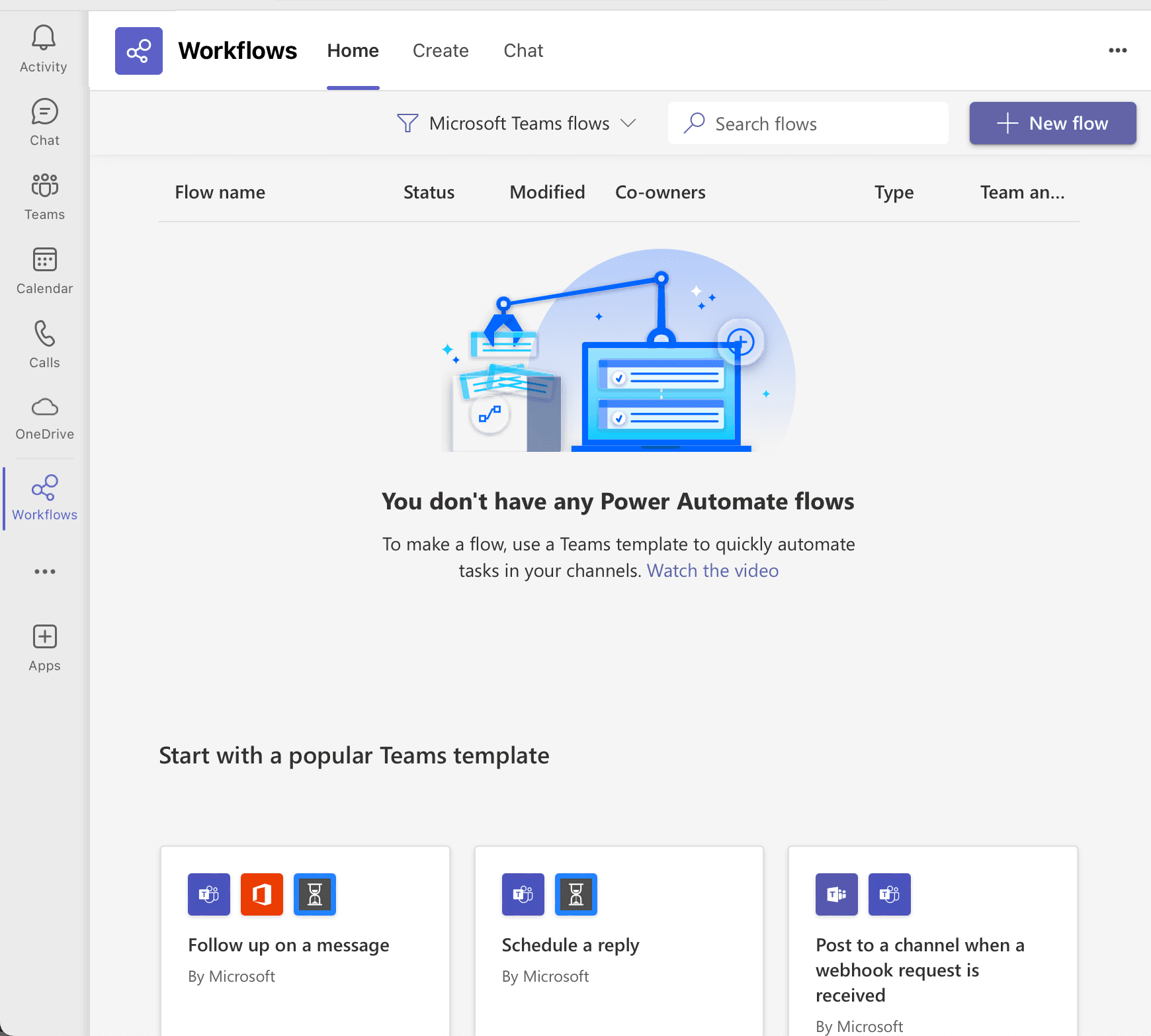The height and width of the screenshot is (1036, 1151).
Task: Click the hourglass icon on Schedule a reply
Action: click(575, 894)
